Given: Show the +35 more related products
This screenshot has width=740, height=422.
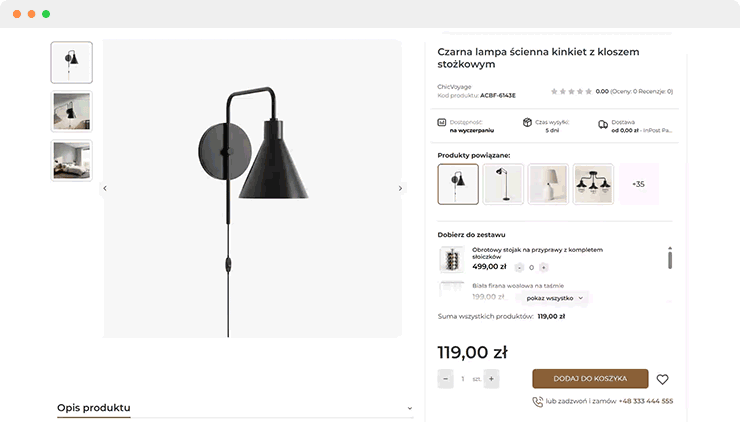Looking at the screenshot, I should [638, 184].
